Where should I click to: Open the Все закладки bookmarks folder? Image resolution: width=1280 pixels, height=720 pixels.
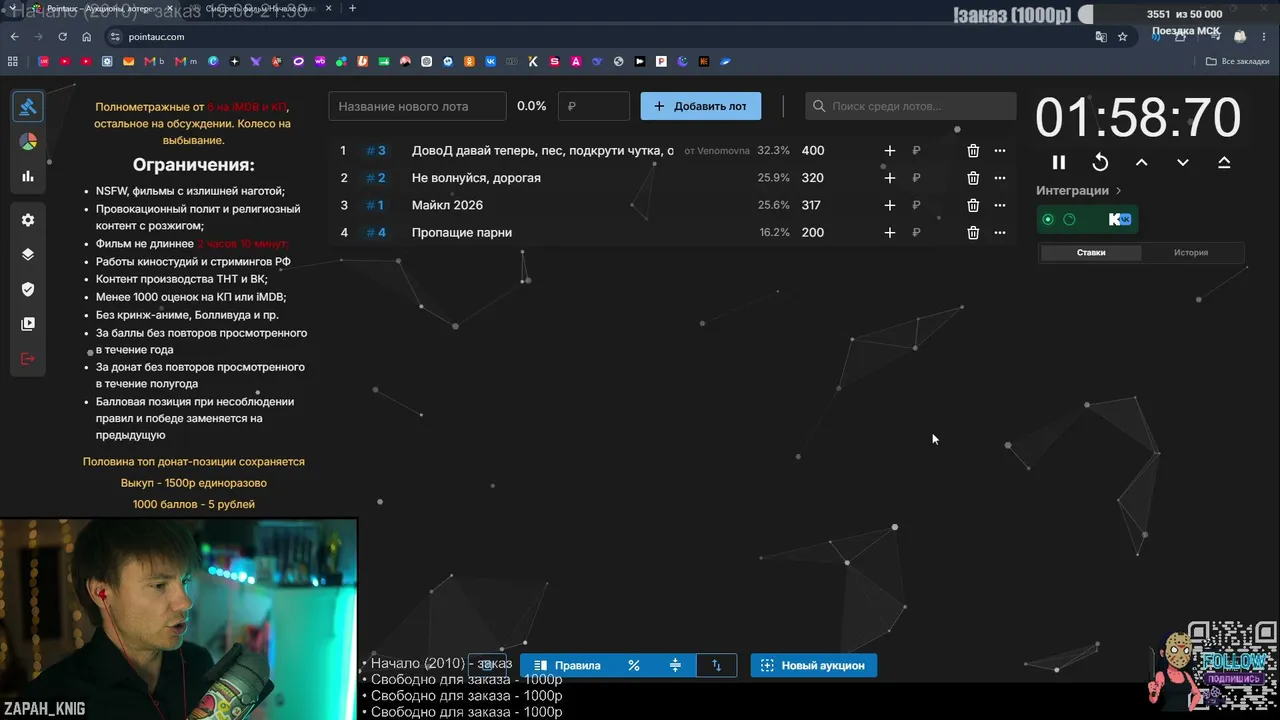(1237, 61)
